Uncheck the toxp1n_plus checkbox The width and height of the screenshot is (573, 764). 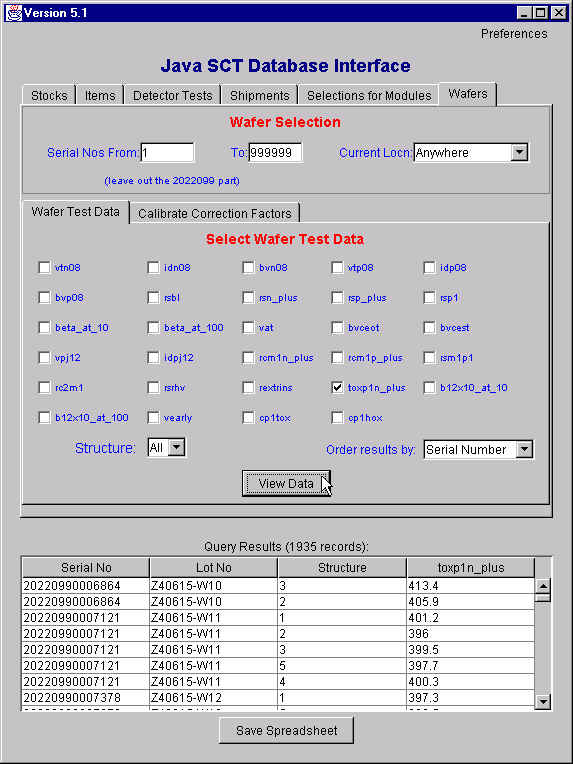[x=337, y=388]
